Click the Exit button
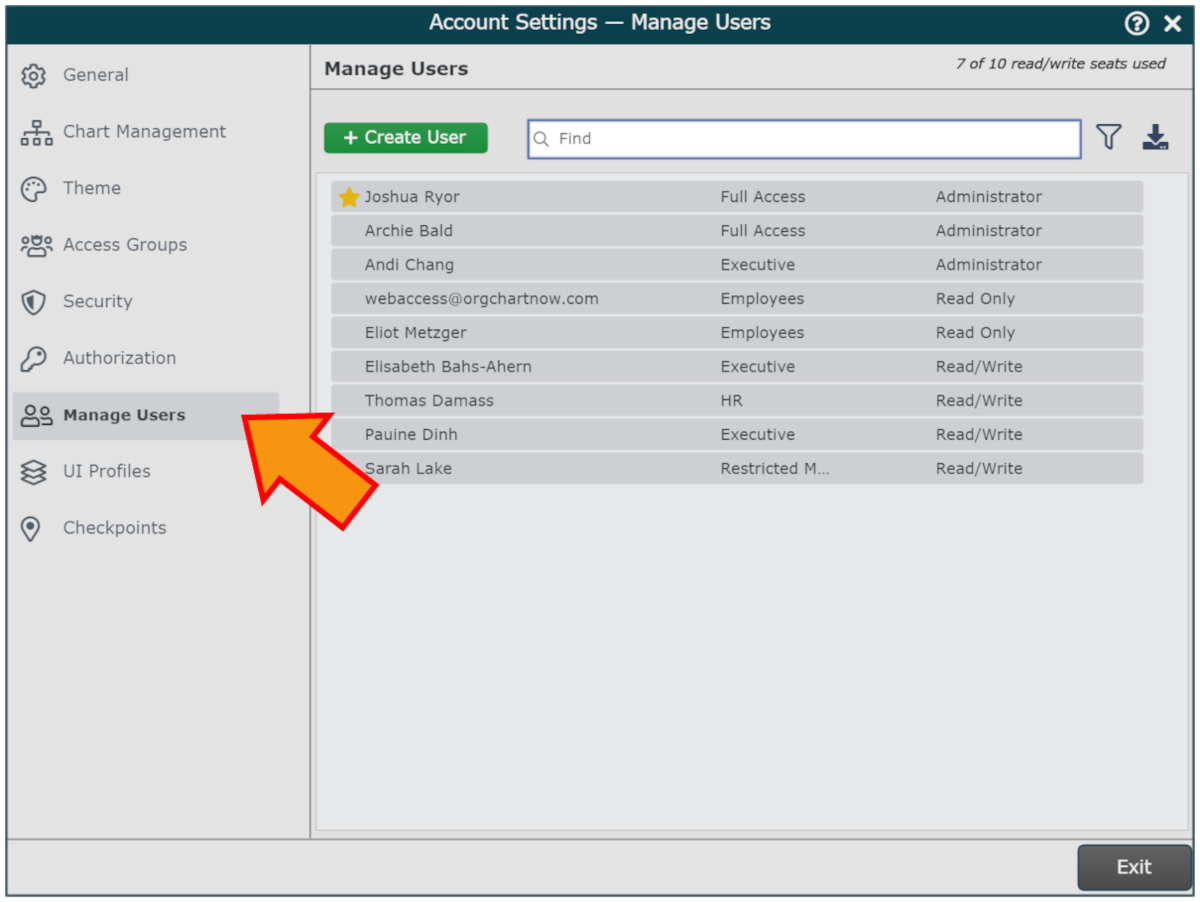The height and width of the screenshot is (902, 1200). coord(1133,867)
